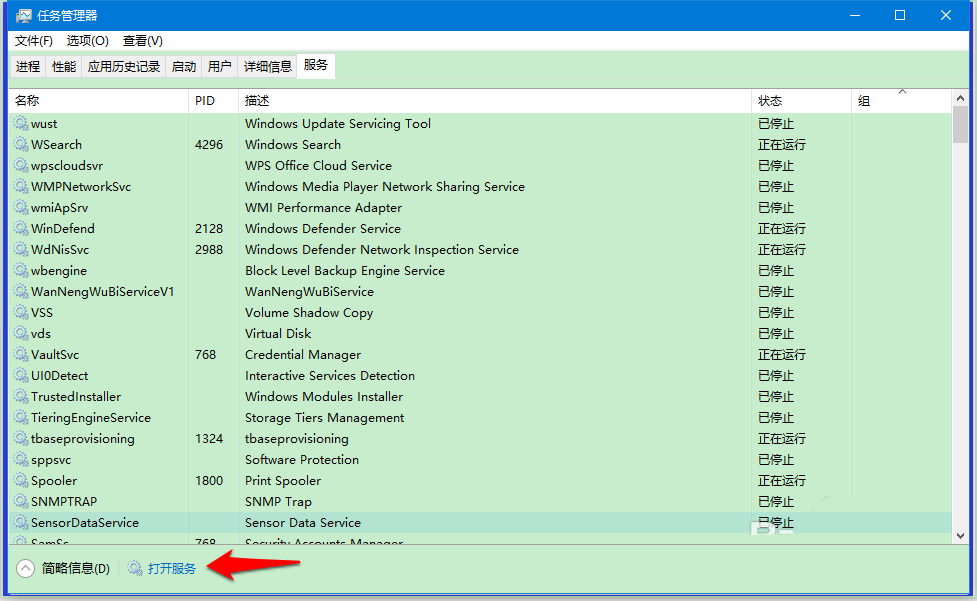This screenshot has width=977, height=601.
Task: Click the scrollbar down arrow
Action: (962, 535)
